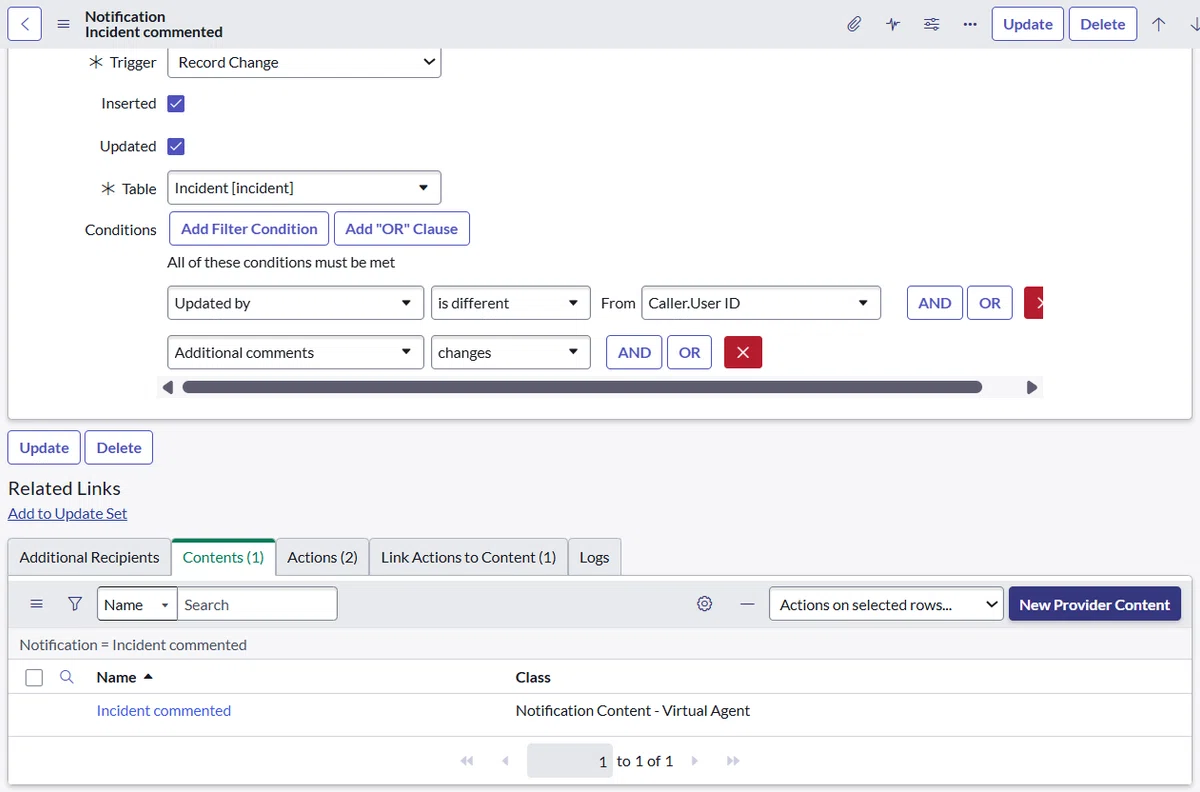
Task: Click OR on Updated by row
Action: [x=990, y=303]
